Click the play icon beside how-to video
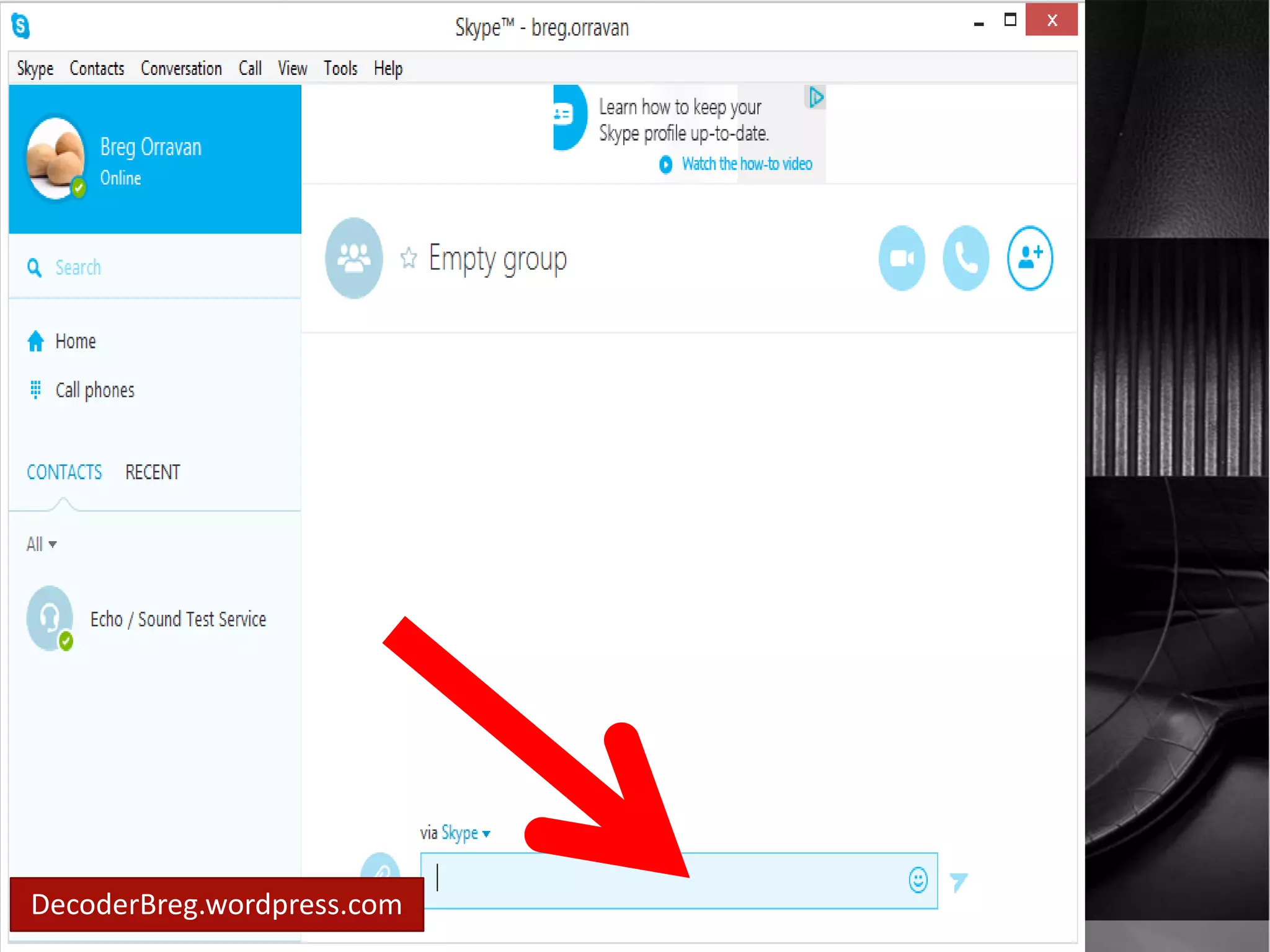The height and width of the screenshot is (952, 1270). (665, 164)
